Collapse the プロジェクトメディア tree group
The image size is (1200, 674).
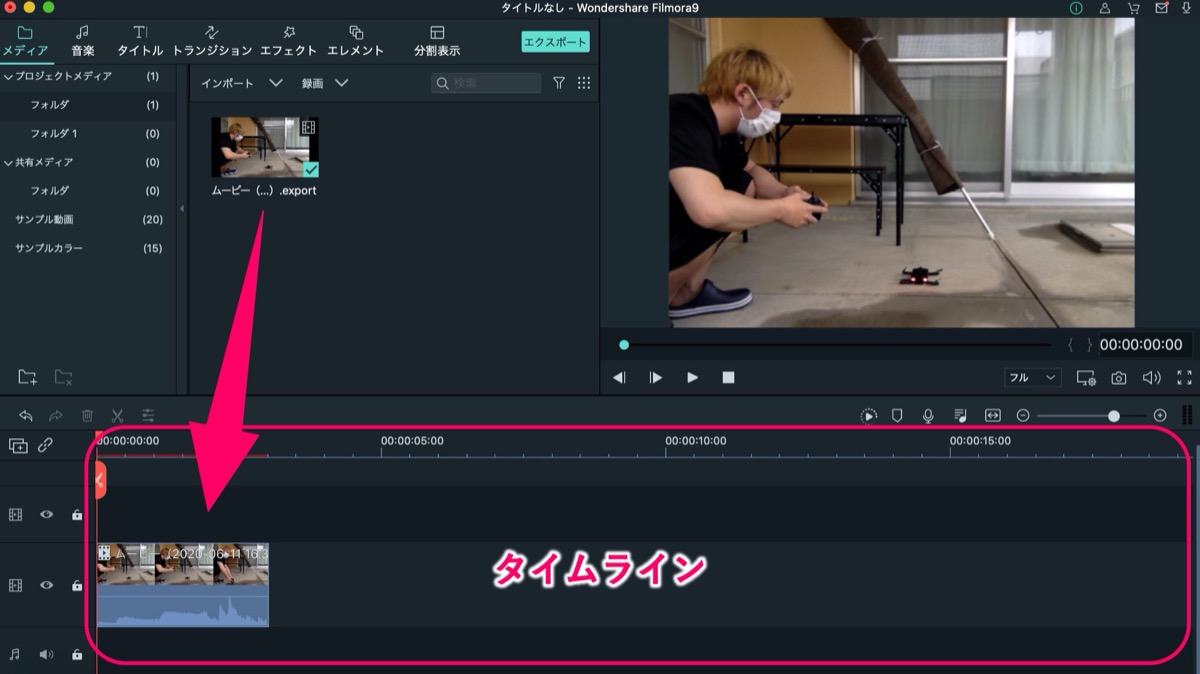(8, 77)
